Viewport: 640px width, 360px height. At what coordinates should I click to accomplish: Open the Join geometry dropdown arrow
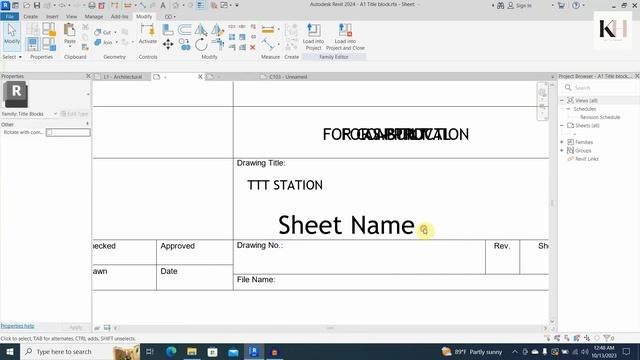click(x=116, y=42)
